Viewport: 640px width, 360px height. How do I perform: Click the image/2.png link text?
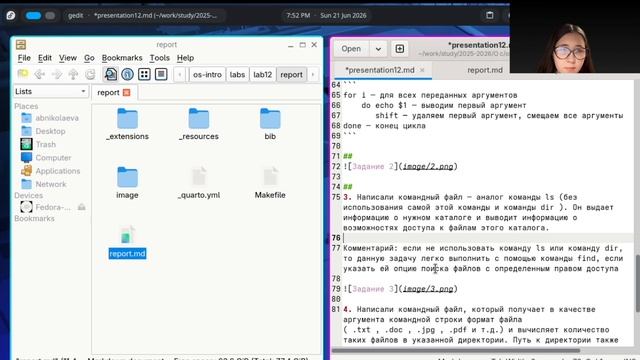point(428,167)
